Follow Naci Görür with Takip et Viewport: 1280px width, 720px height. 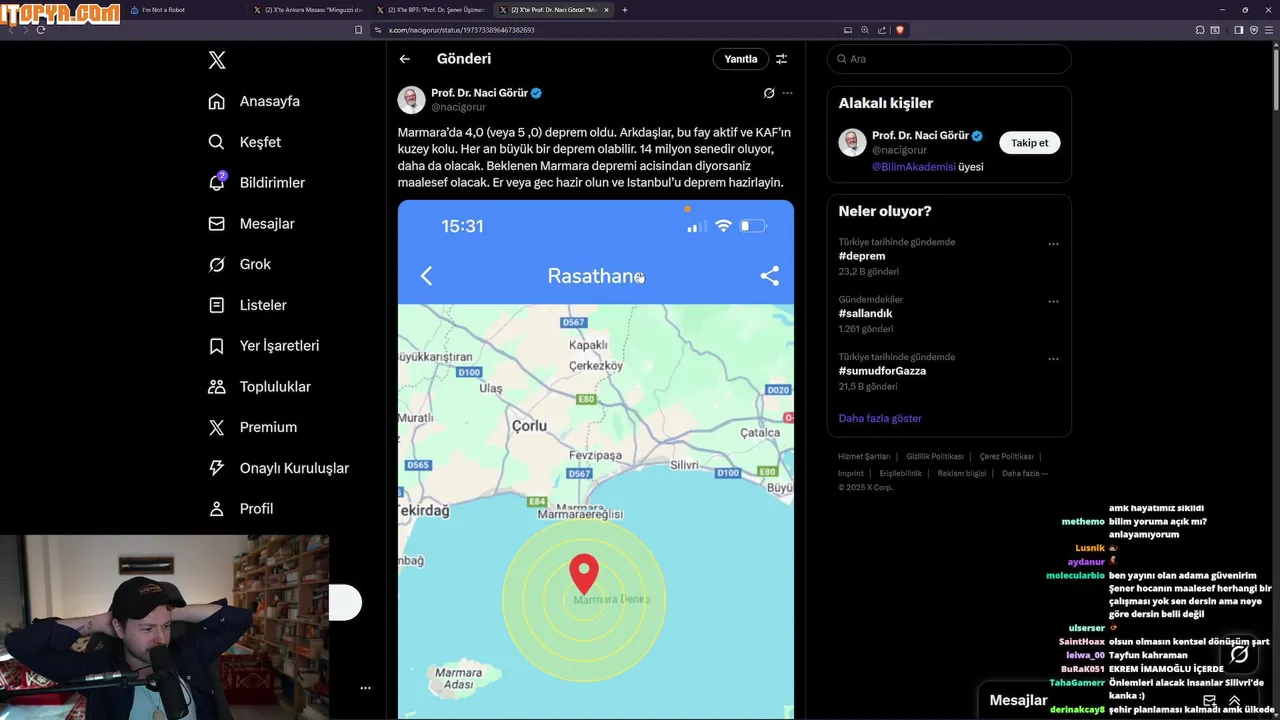click(x=1029, y=143)
